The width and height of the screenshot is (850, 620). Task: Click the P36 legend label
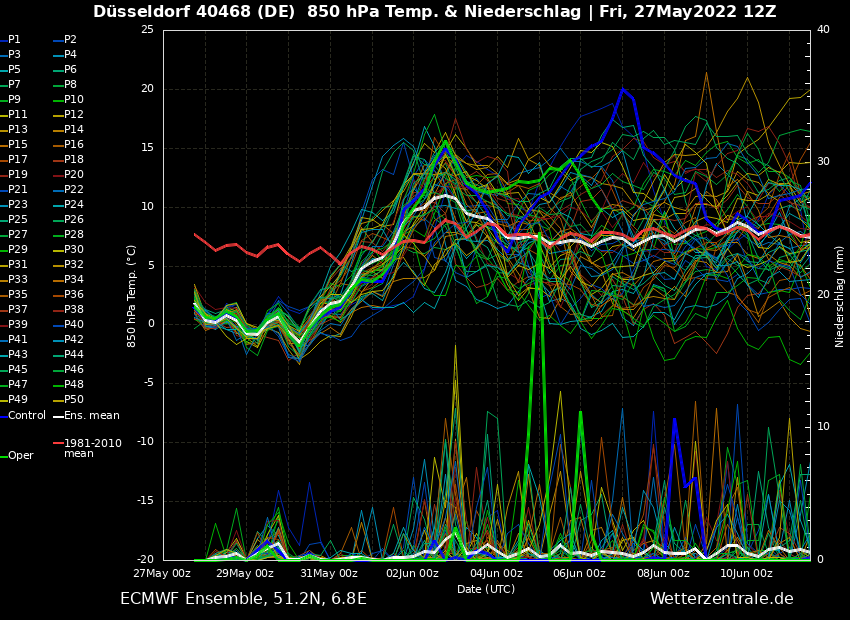tap(74, 295)
